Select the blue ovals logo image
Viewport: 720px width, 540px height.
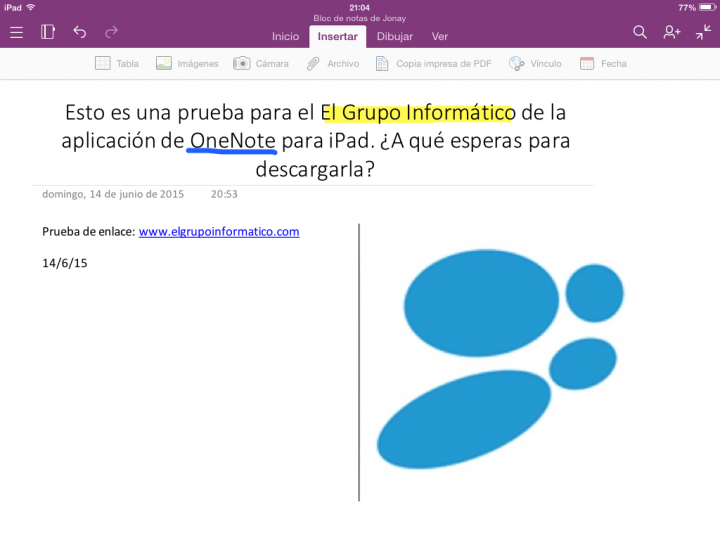pyautogui.click(x=501, y=359)
